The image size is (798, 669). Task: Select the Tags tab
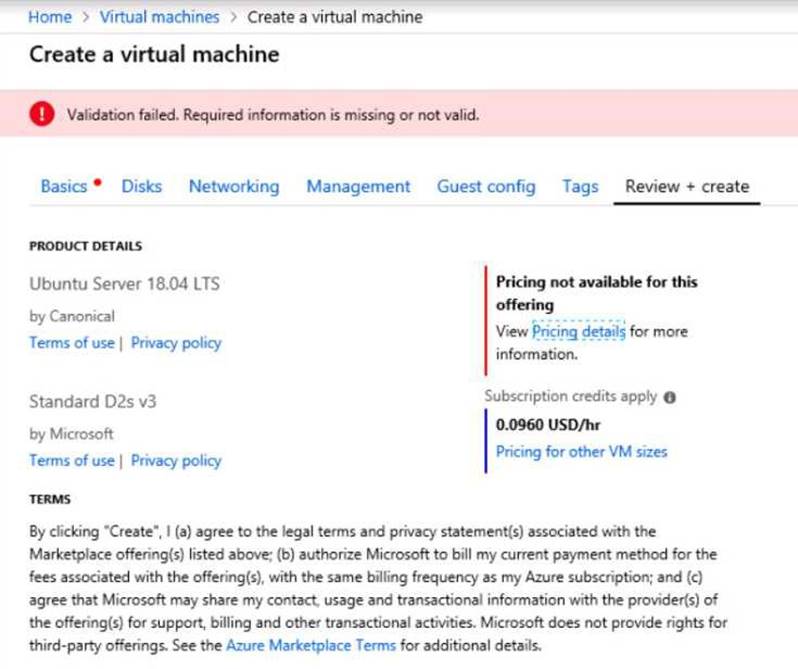tap(580, 186)
